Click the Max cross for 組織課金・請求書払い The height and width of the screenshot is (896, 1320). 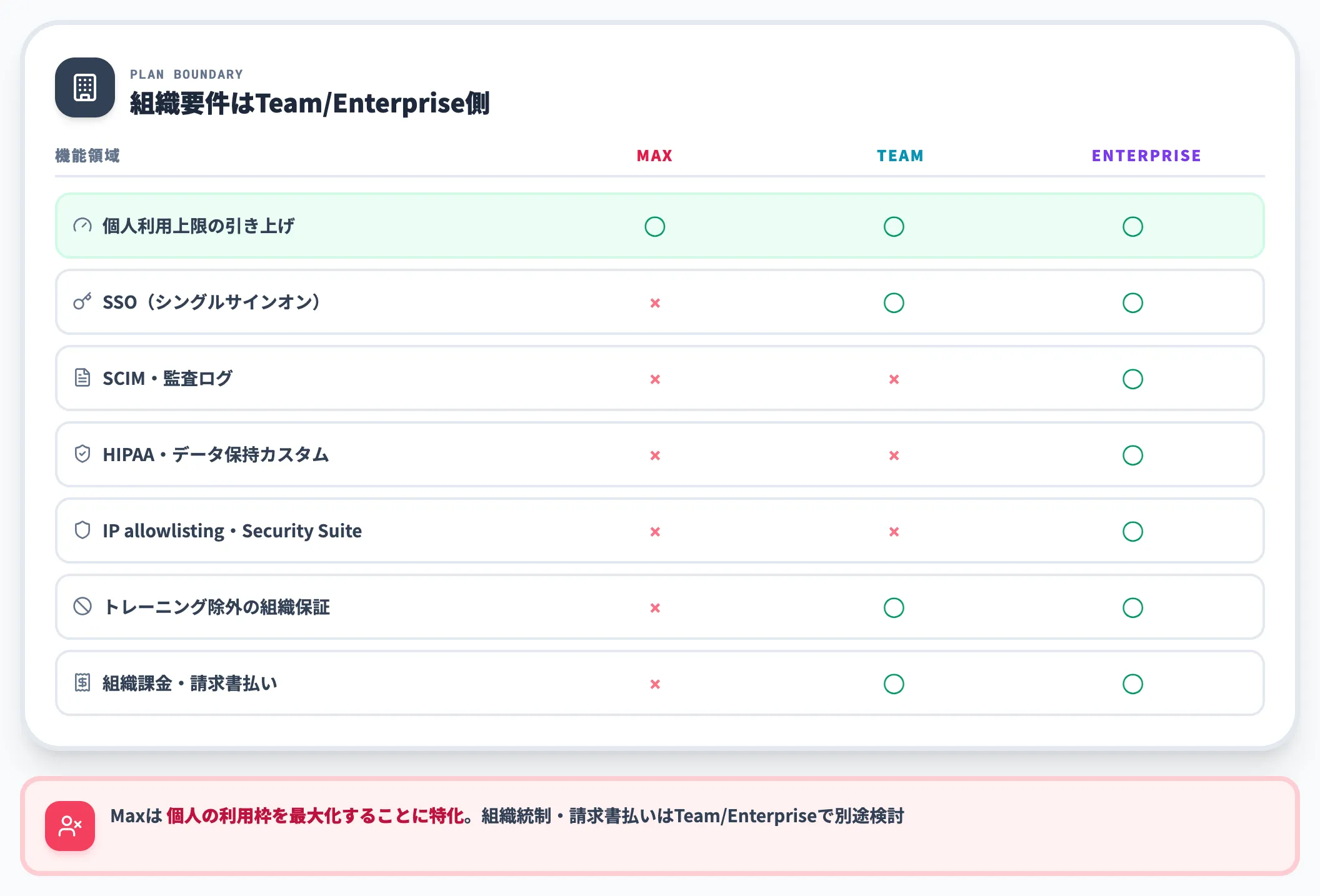point(655,684)
